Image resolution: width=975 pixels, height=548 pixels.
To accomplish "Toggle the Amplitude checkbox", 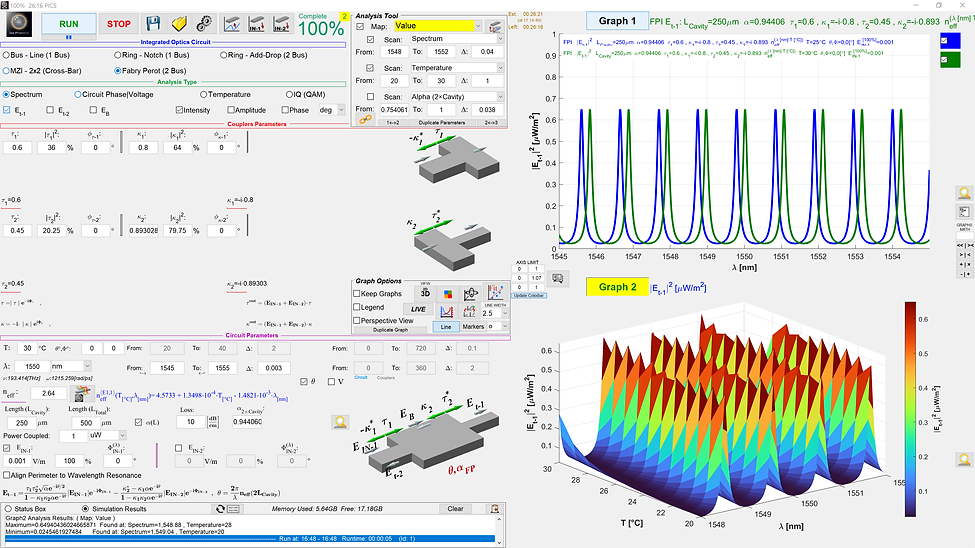I will pyautogui.click(x=231, y=110).
